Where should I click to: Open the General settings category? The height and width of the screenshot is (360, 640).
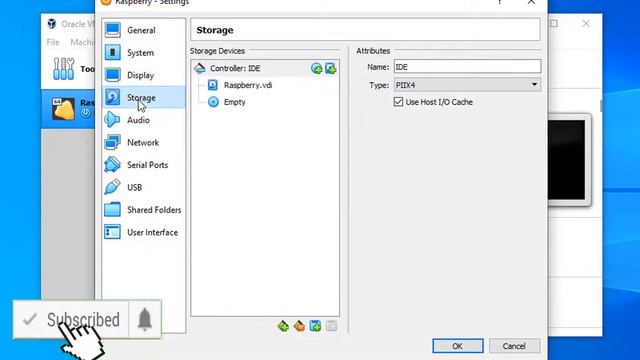(143, 30)
